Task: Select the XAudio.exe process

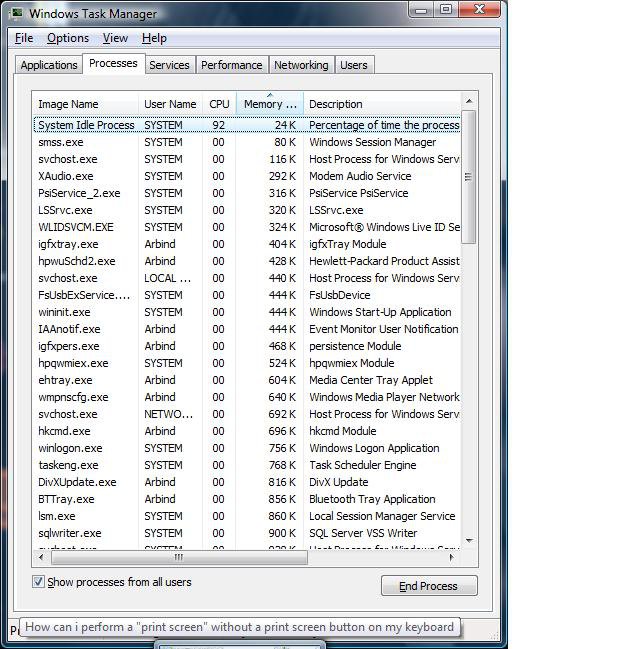Action: point(247,176)
